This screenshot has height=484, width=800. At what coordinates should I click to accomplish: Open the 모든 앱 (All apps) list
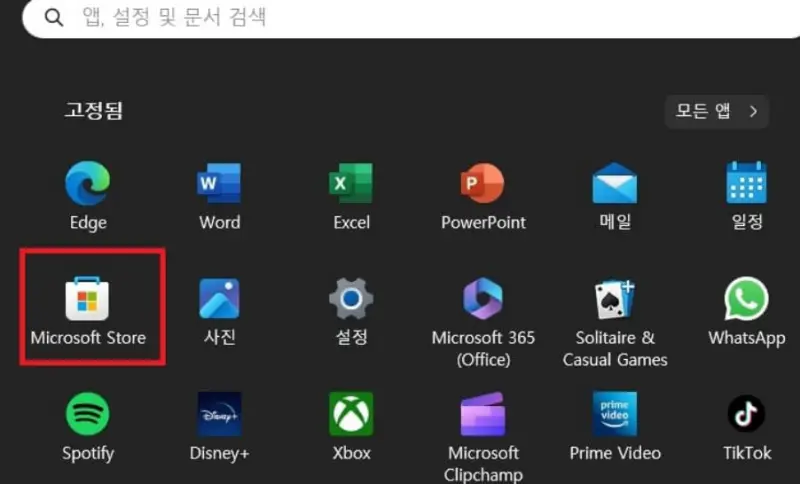click(x=717, y=111)
